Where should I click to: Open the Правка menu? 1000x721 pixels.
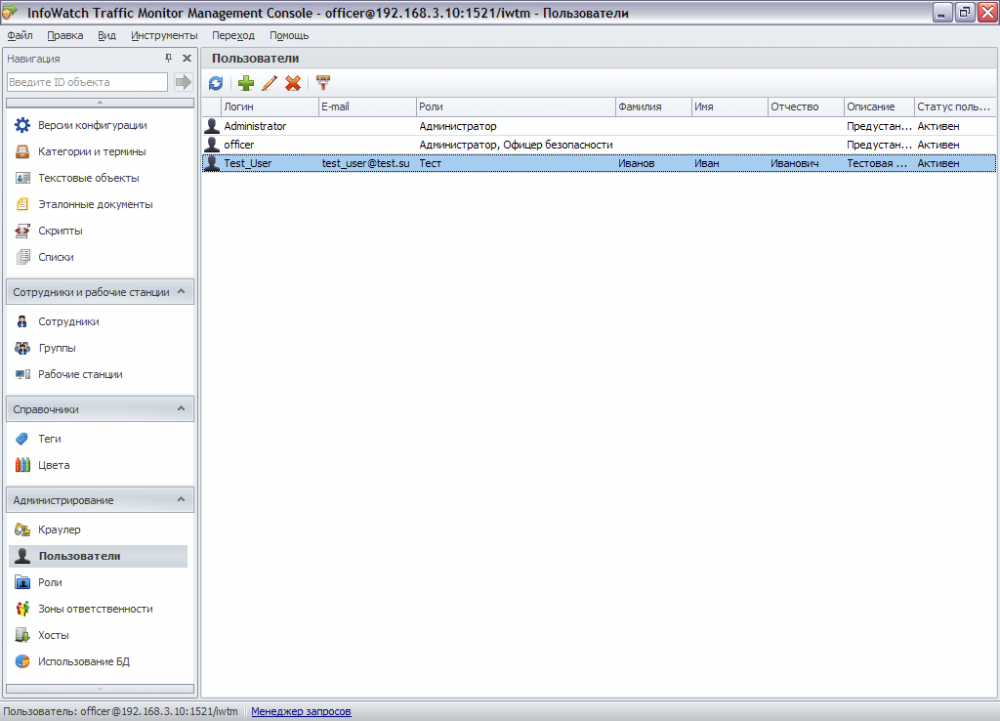65,36
